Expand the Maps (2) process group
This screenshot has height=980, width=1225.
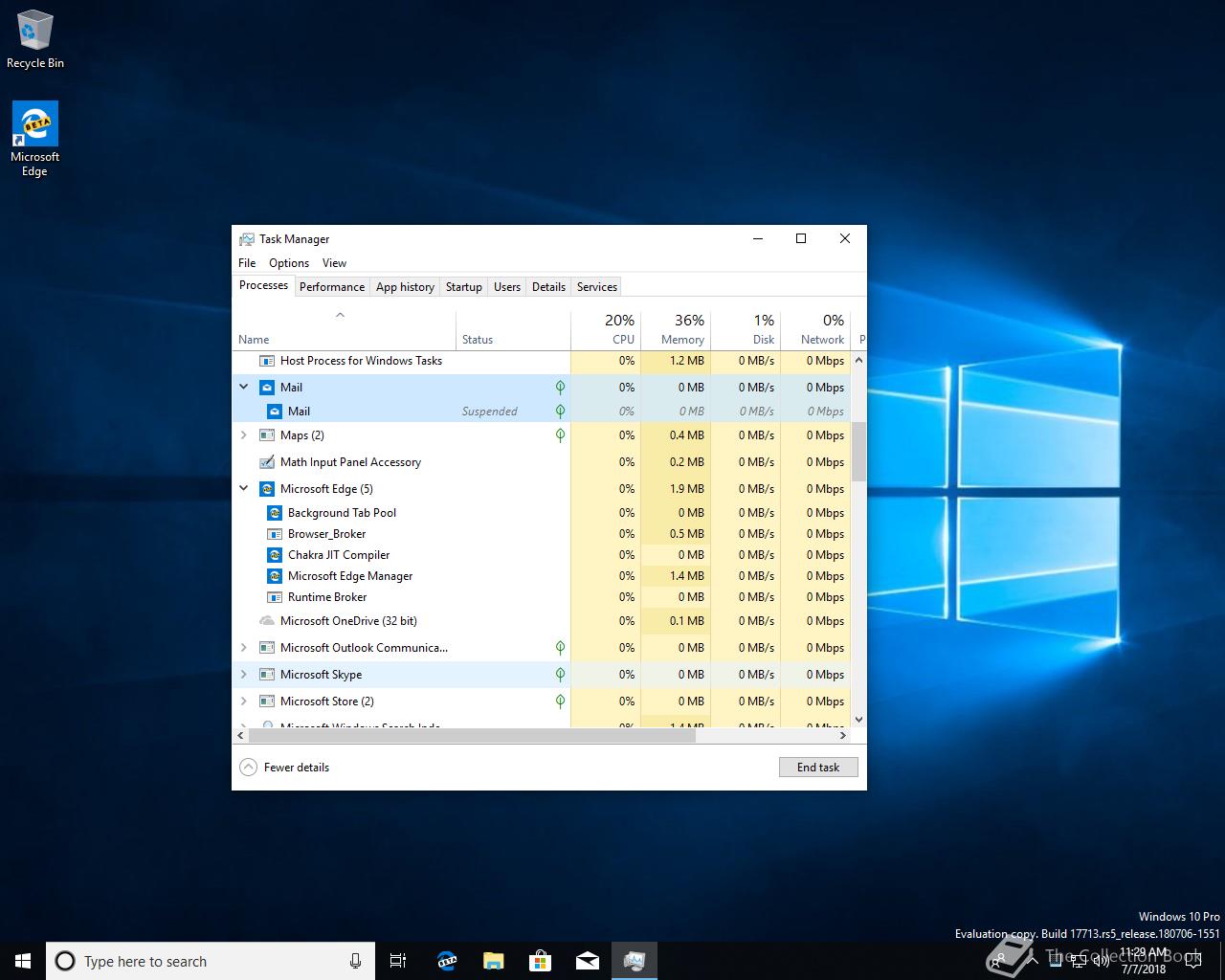[243, 435]
